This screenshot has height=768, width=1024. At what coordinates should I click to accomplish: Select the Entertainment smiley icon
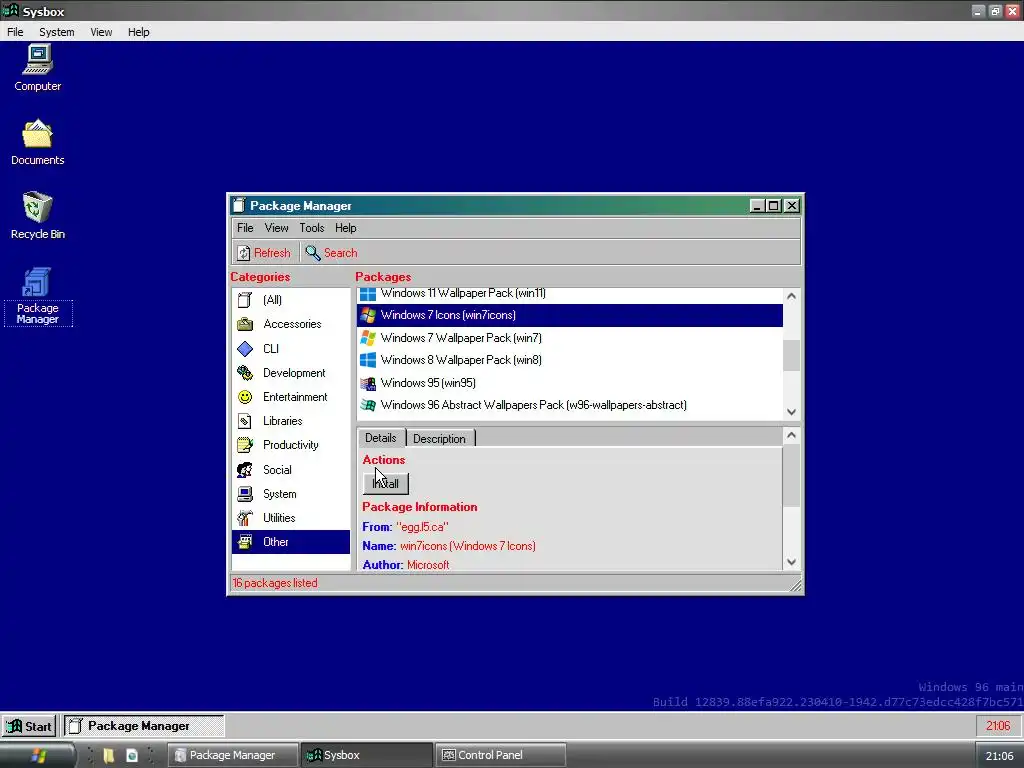(x=245, y=397)
